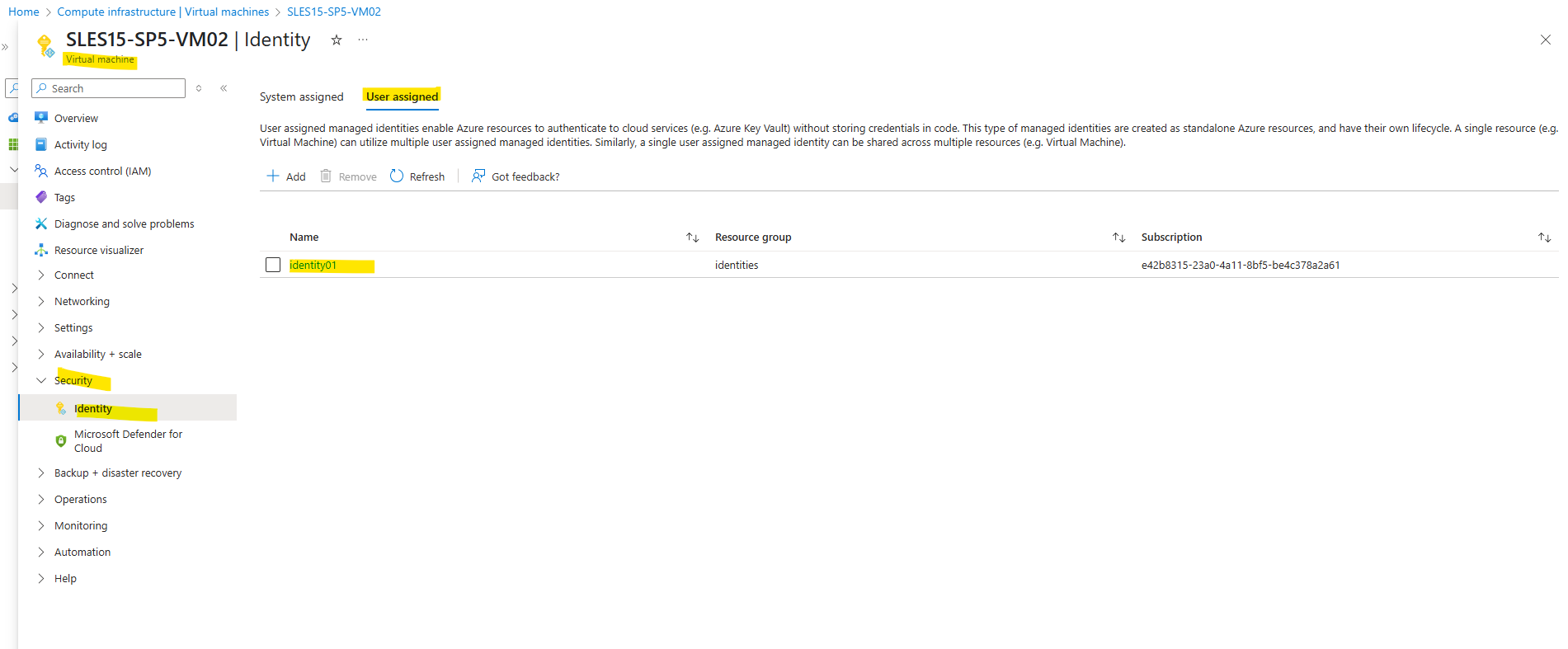Open the Overview page

[x=76, y=118]
